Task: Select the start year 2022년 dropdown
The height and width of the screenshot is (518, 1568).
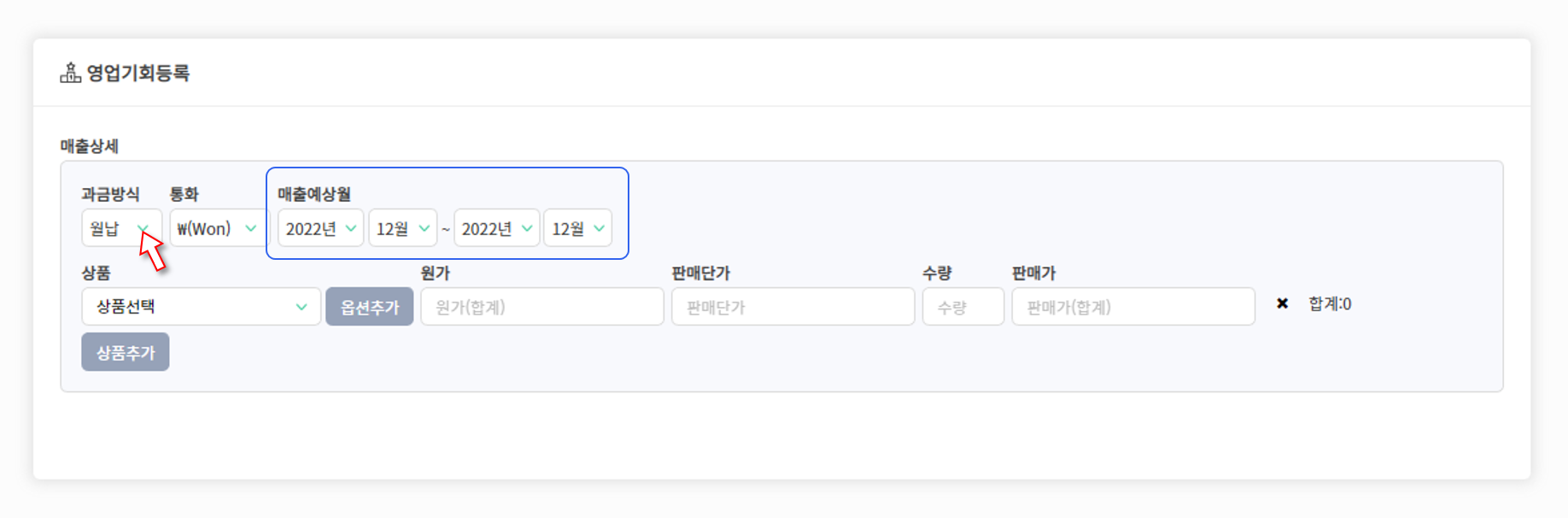Action: pos(320,228)
